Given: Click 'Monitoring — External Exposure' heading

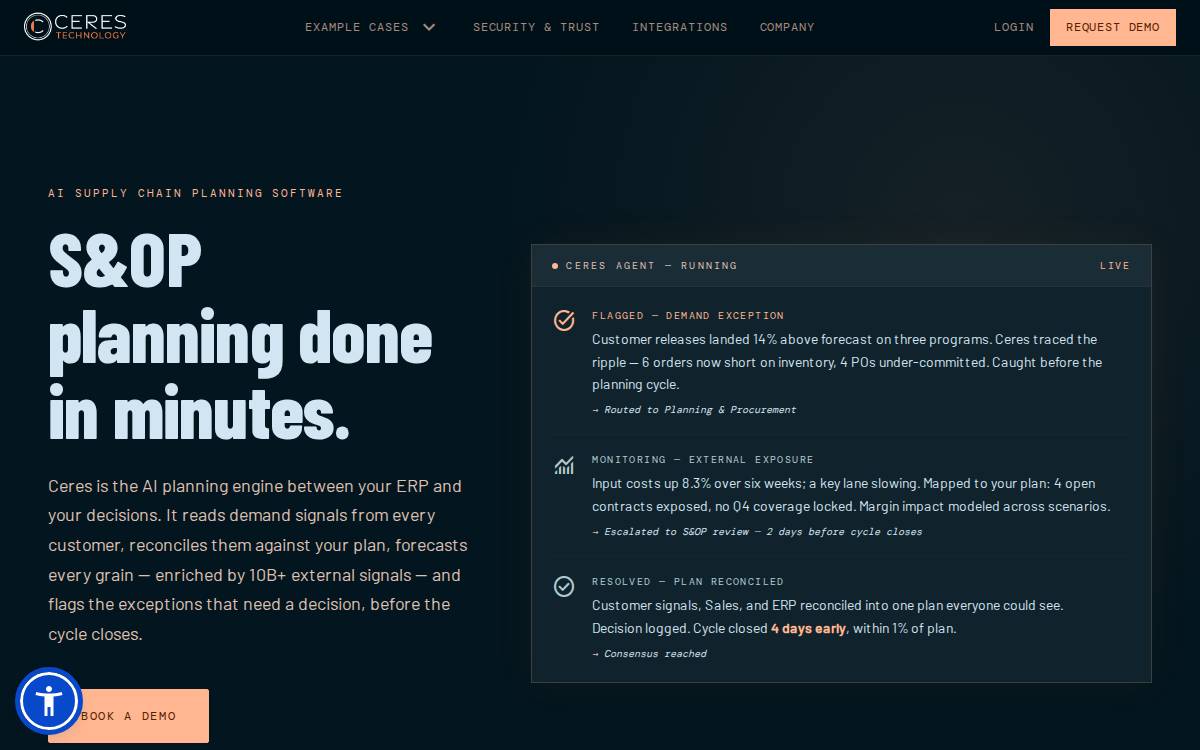Looking at the screenshot, I should (x=703, y=460).
